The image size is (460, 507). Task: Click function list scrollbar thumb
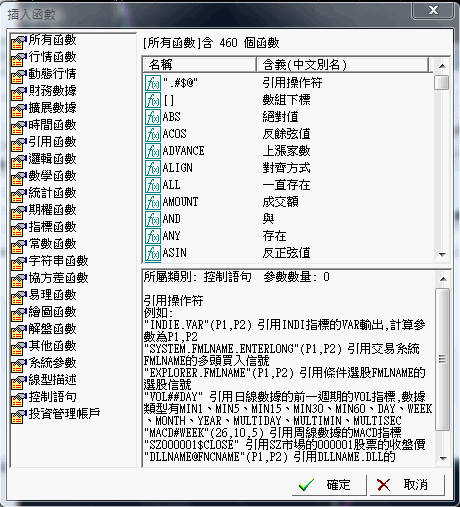(442, 82)
